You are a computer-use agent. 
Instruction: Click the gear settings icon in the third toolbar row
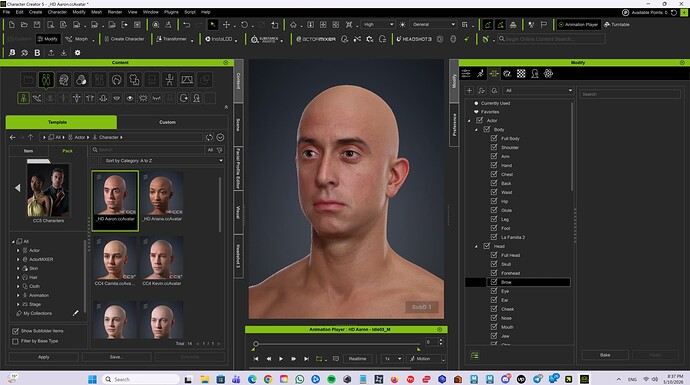pos(77,53)
